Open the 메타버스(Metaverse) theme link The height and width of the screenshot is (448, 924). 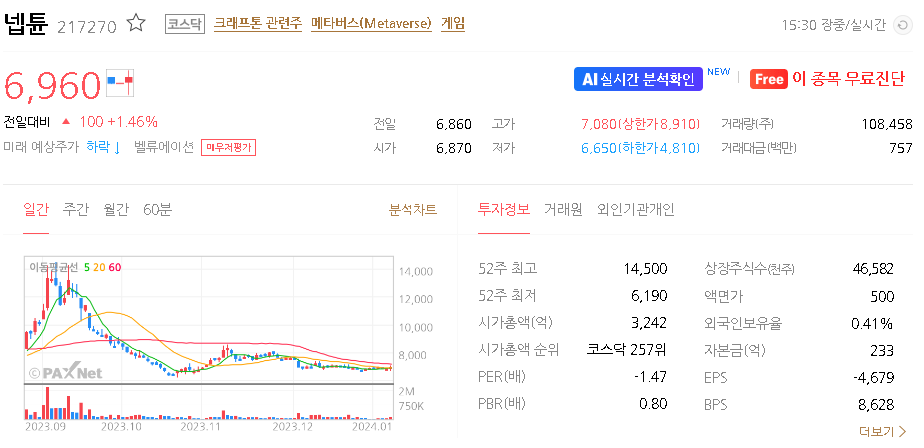coord(371,24)
